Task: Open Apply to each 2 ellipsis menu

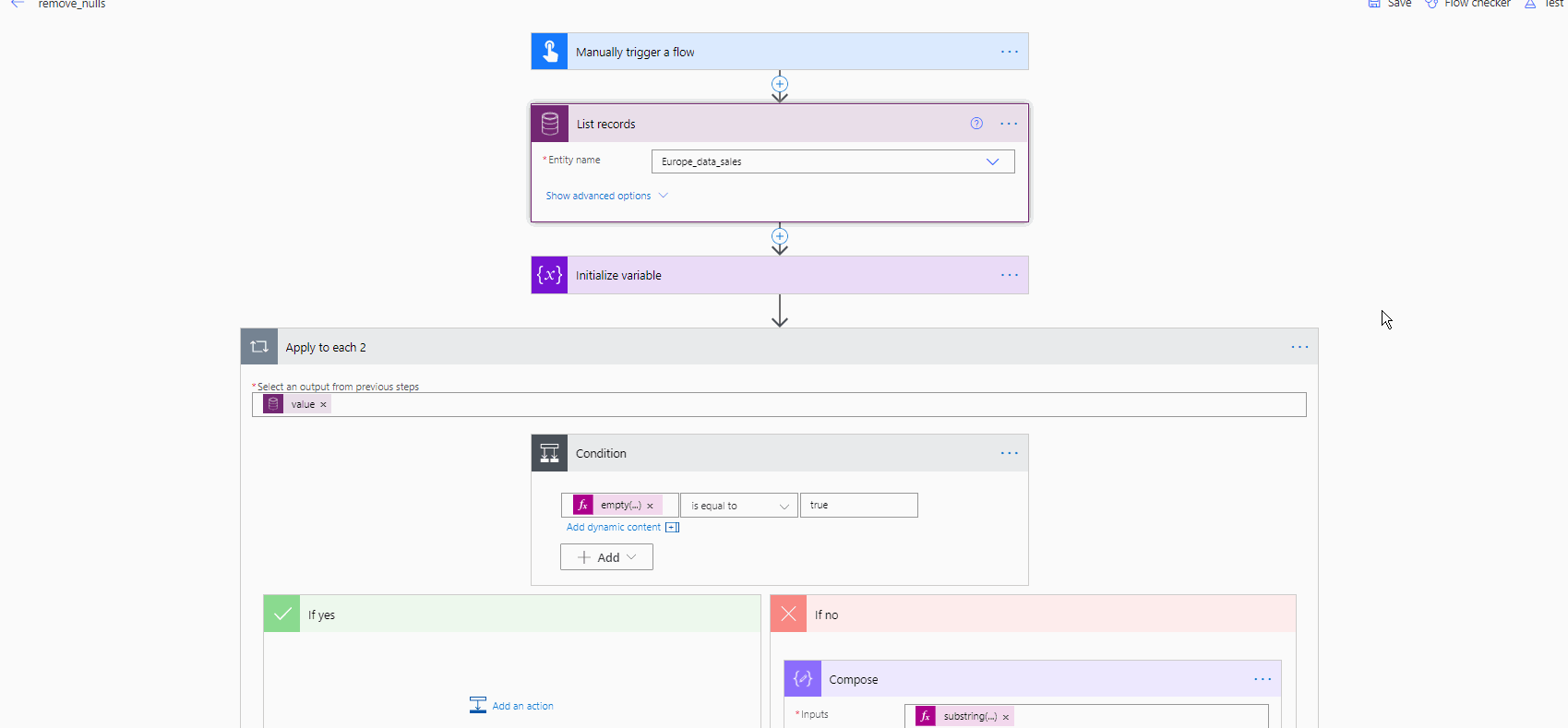Action: (x=1299, y=347)
